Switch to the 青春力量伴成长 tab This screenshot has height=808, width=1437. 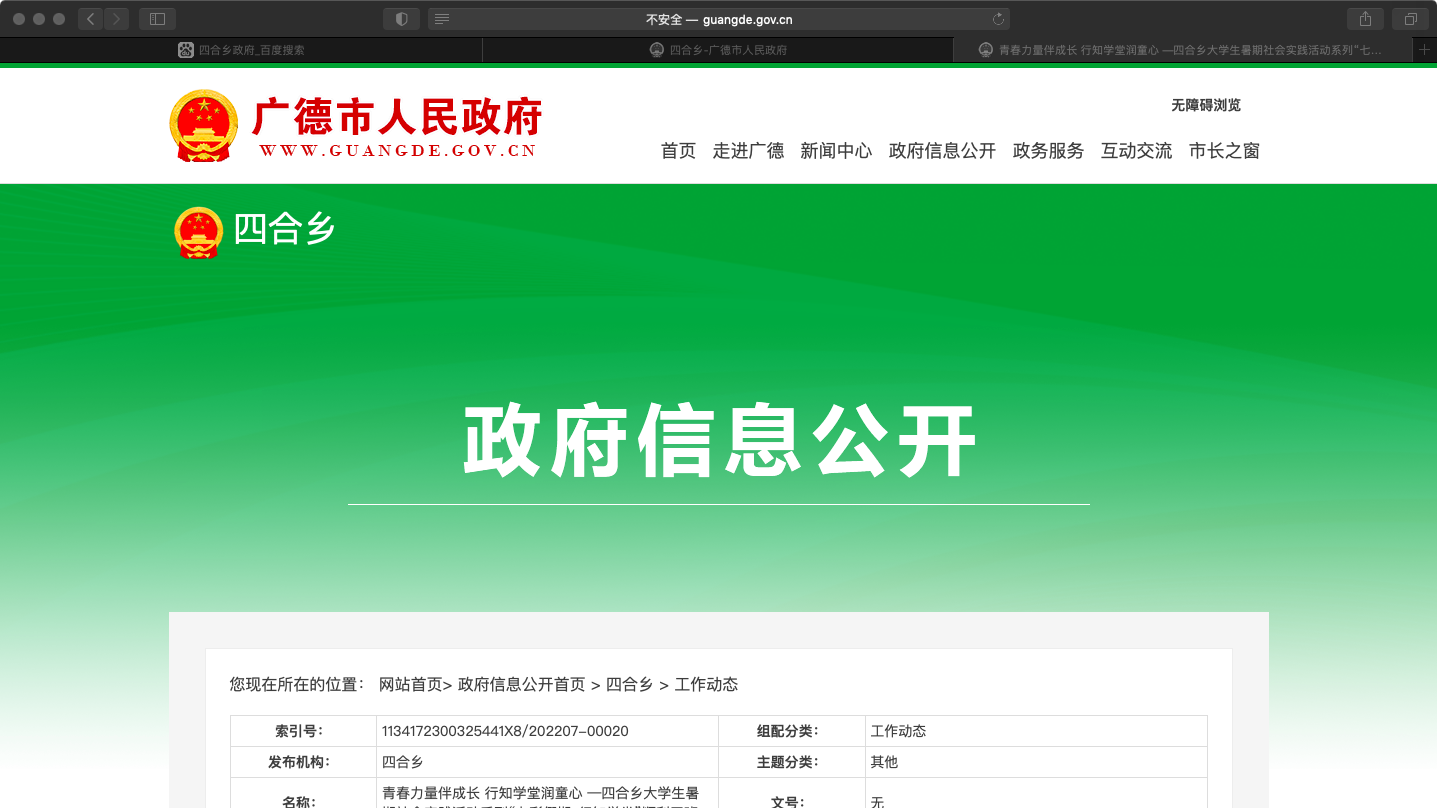pos(1180,49)
